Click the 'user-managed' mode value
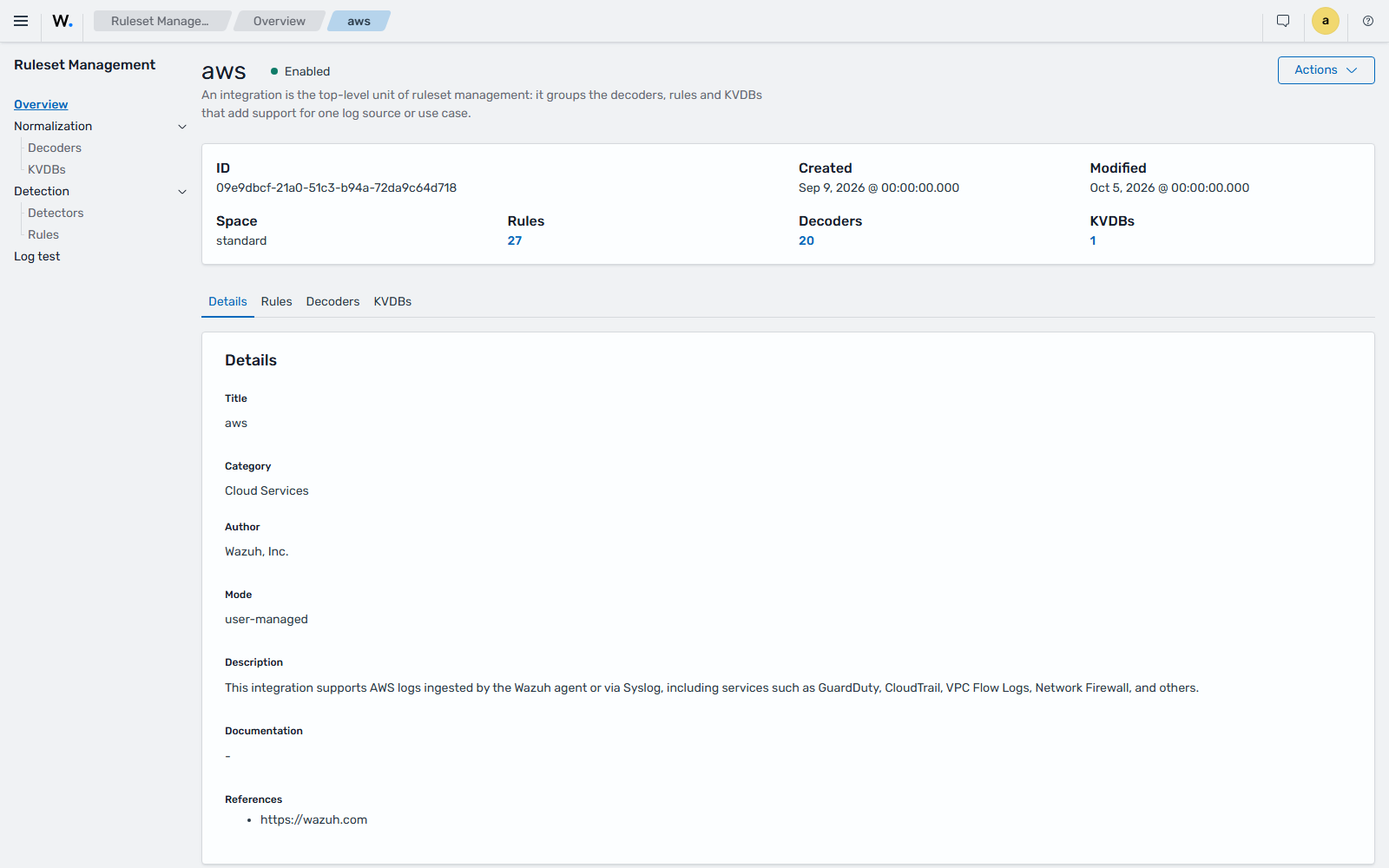This screenshot has height=868, width=1389. tap(266, 619)
